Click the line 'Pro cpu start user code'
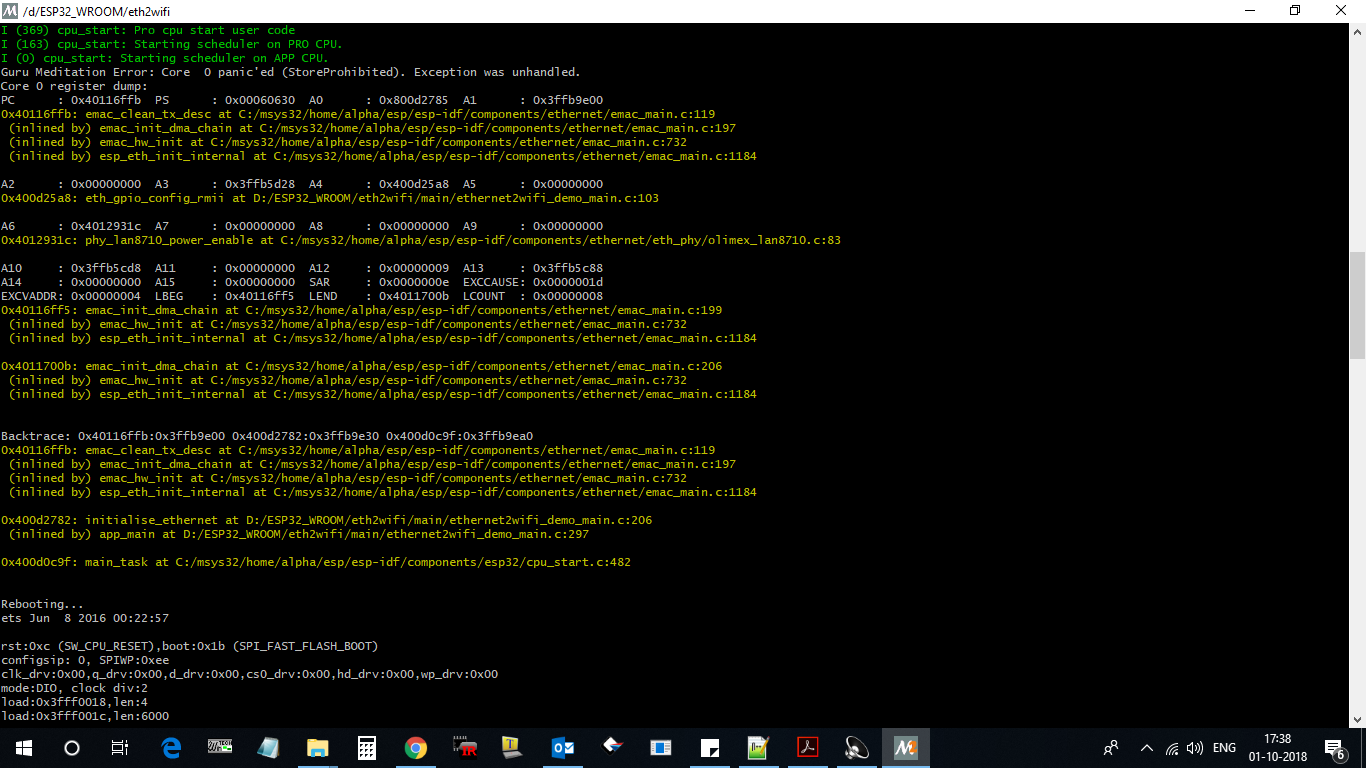1366x768 pixels. pos(148,30)
